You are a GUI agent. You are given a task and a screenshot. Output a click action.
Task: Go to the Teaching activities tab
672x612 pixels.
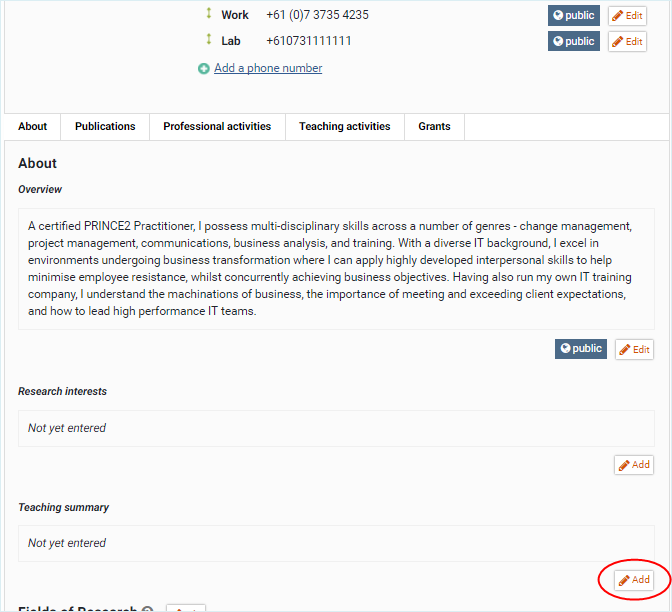[344, 127]
